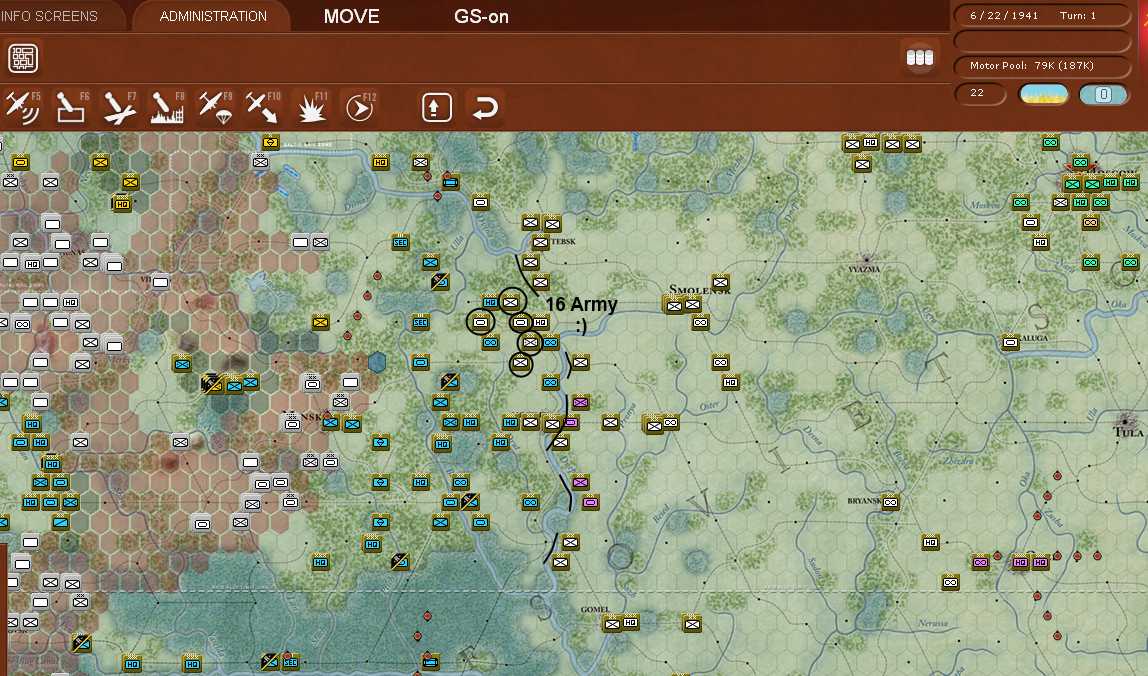1148x676 pixels.
Task: Select the infantry counter northeast of Smolensk label
Action: pos(720,282)
